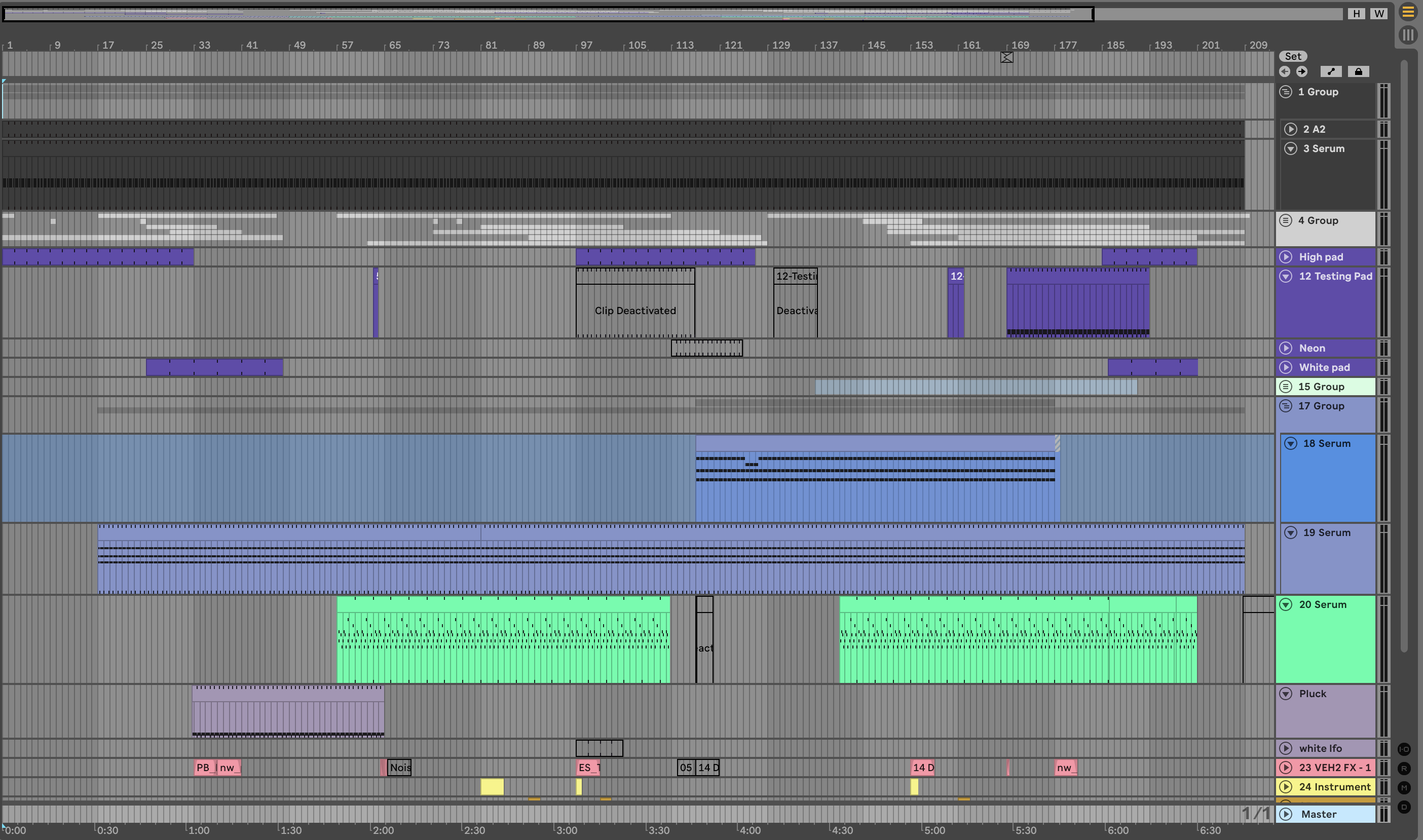Toggle 15 Group fold icon
The height and width of the screenshot is (840, 1423).
pyautogui.click(x=1286, y=387)
